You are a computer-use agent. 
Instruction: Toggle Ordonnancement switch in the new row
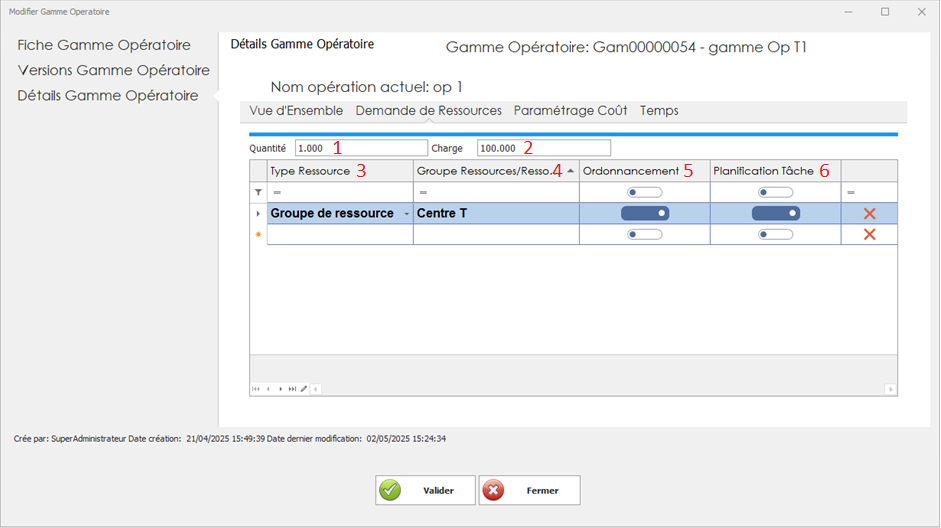click(644, 234)
